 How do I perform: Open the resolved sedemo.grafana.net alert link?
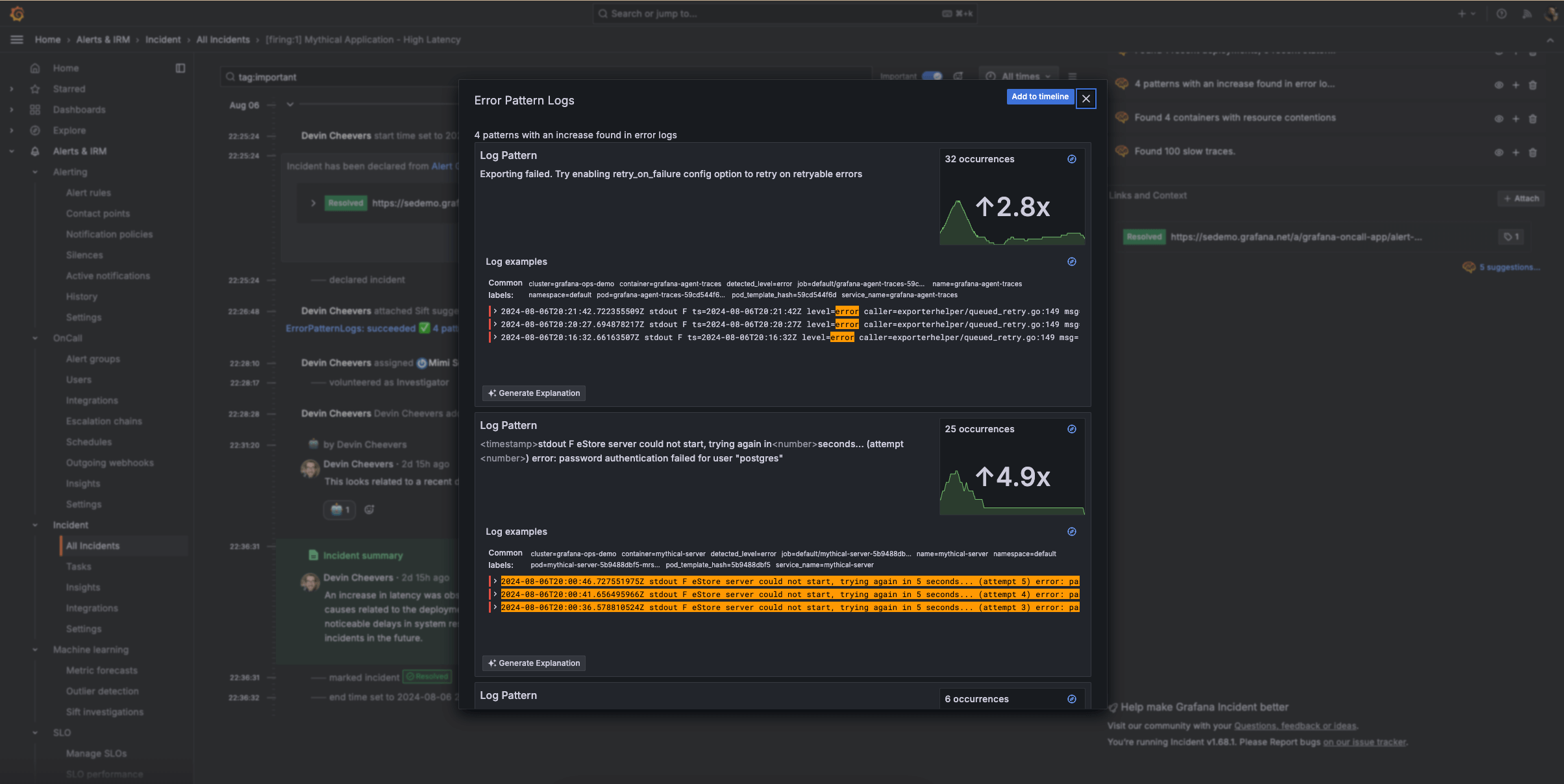click(x=1295, y=237)
